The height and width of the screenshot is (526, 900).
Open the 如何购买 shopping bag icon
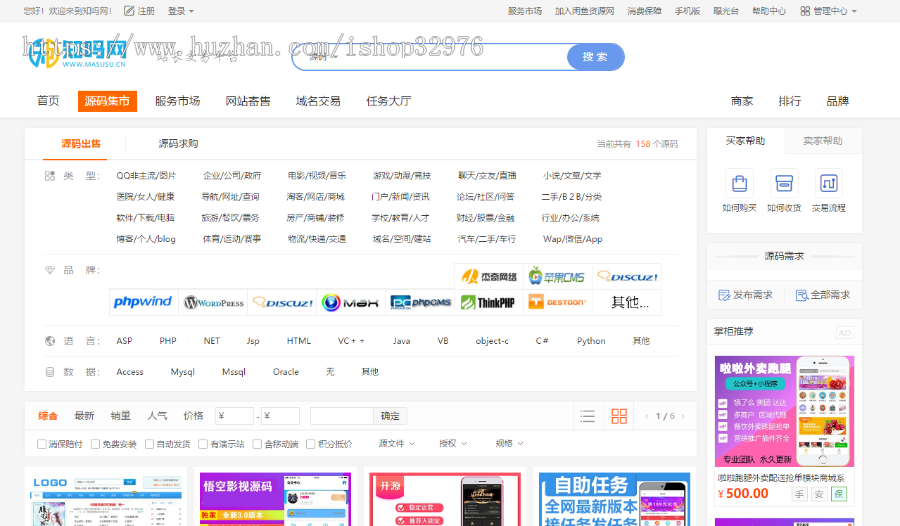tap(739, 184)
